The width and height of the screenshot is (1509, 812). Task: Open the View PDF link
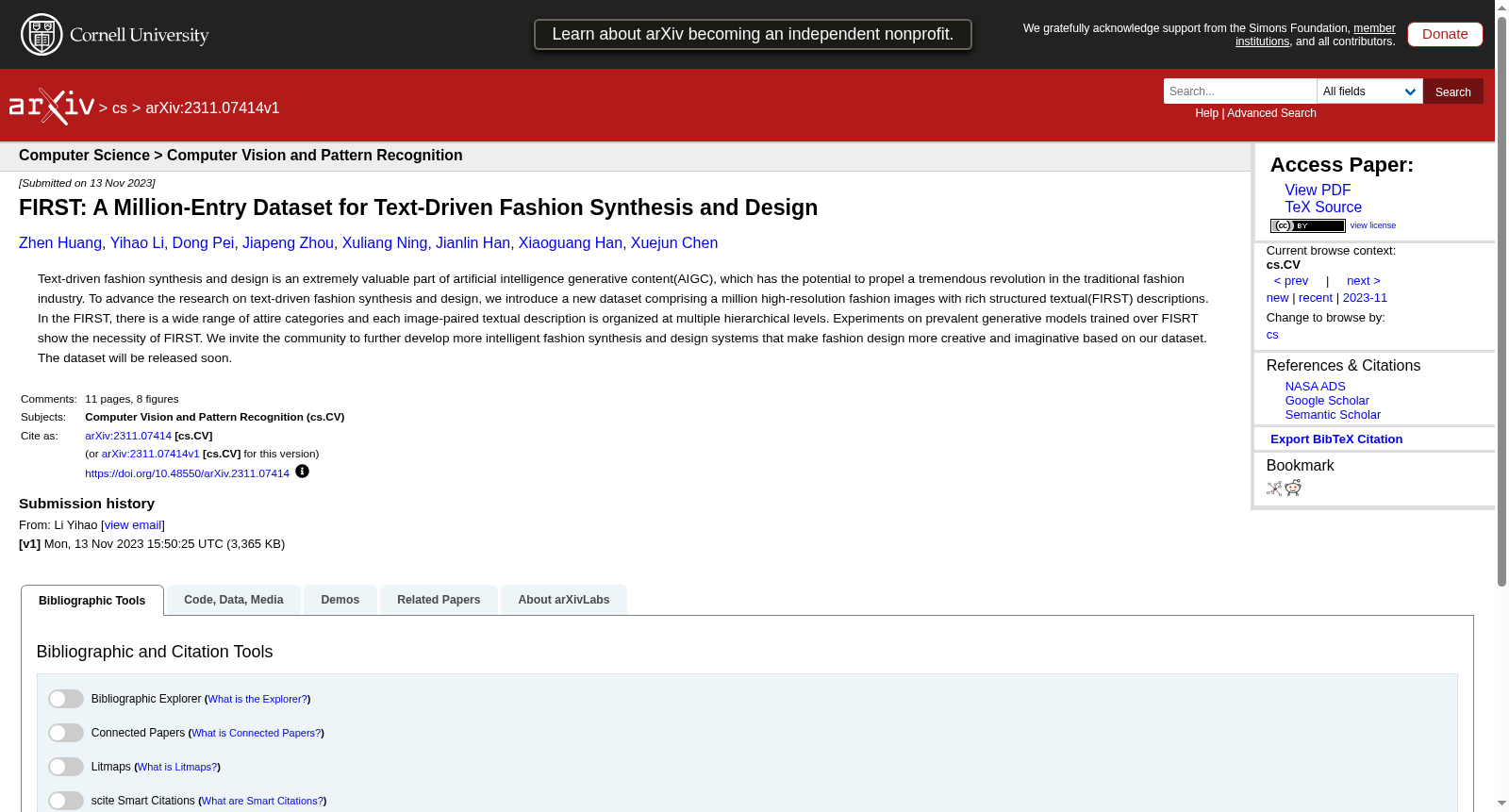[1318, 190]
